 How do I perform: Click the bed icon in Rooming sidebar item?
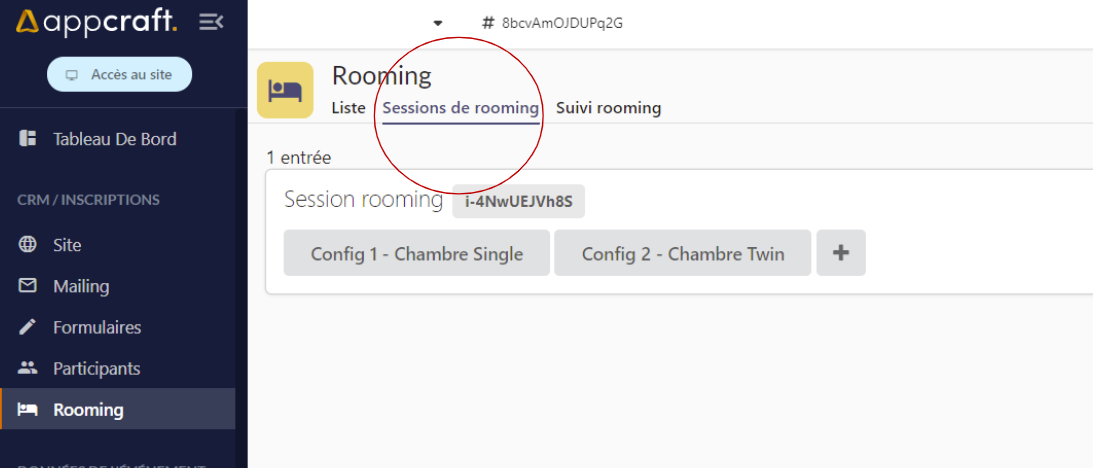pos(28,409)
